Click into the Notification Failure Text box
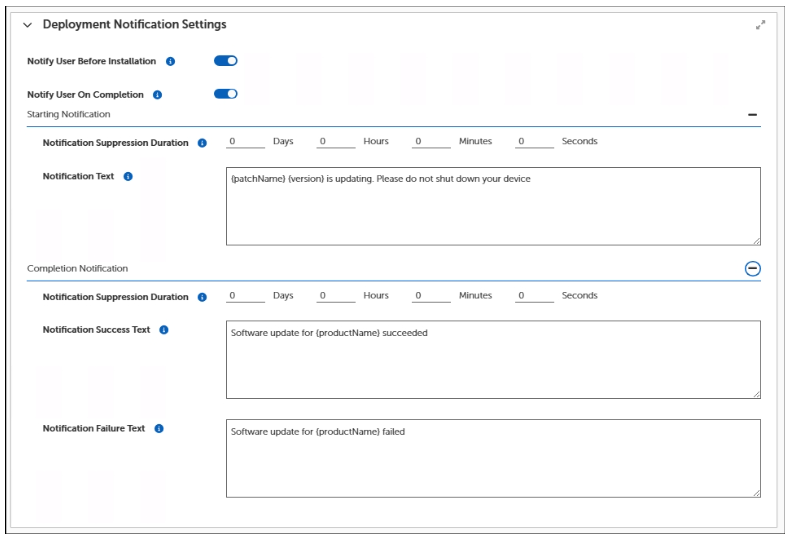Screen dimensions: 792x537 point(492,458)
